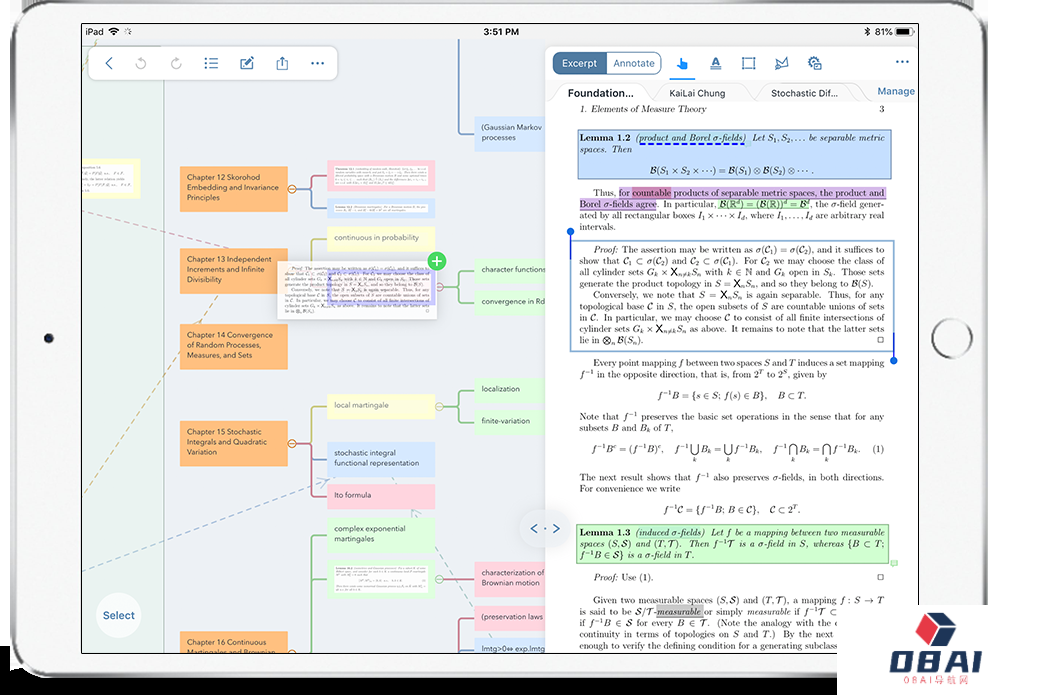Pick the lasso freeform selection tool
The height and width of the screenshot is (695, 1043).
pos(782,63)
